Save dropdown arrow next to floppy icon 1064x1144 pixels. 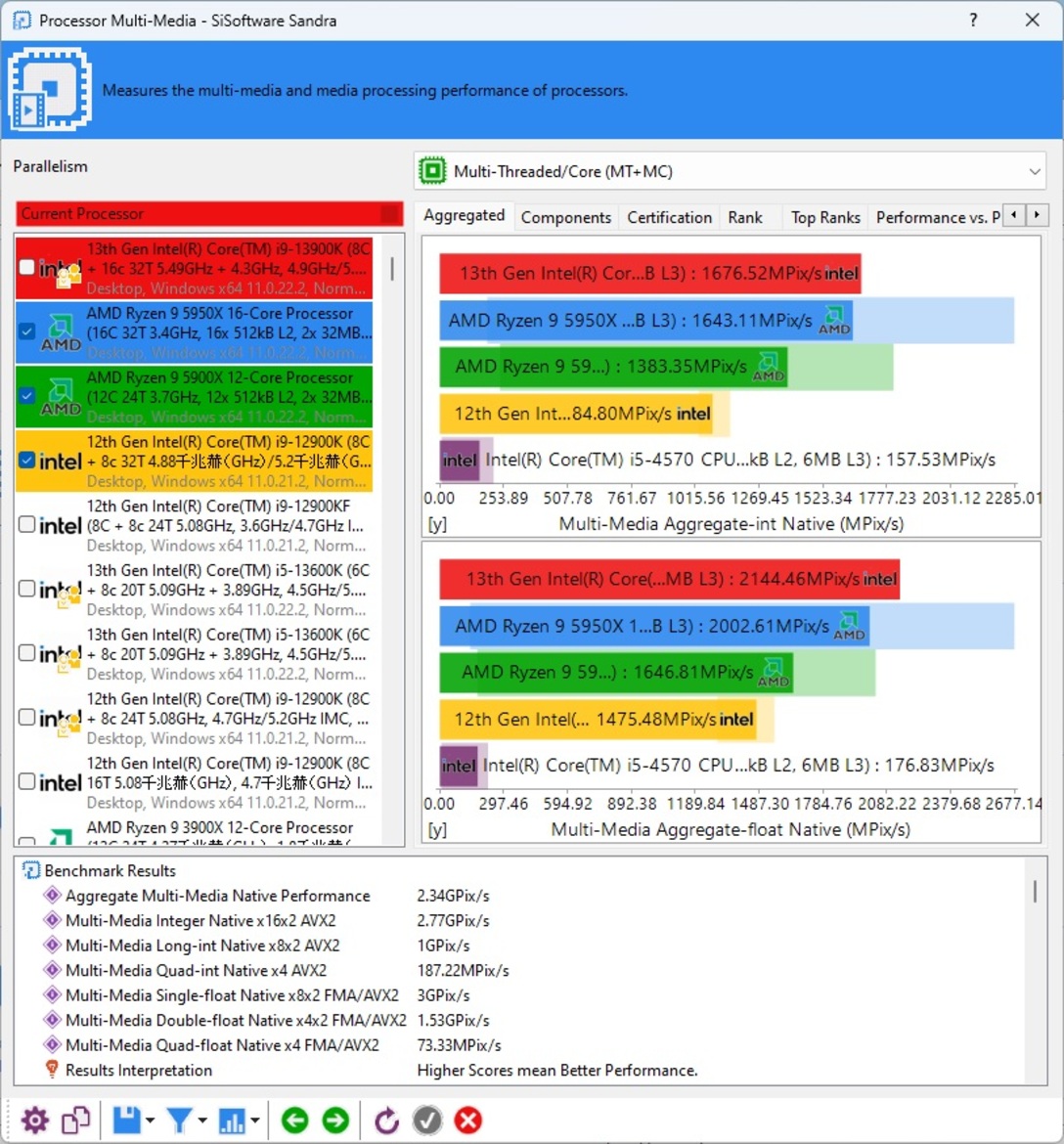pos(150,1121)
